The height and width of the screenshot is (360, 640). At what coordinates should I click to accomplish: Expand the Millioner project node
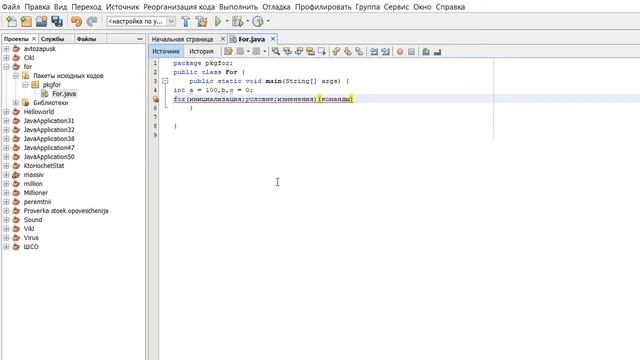tap(6, 193)
